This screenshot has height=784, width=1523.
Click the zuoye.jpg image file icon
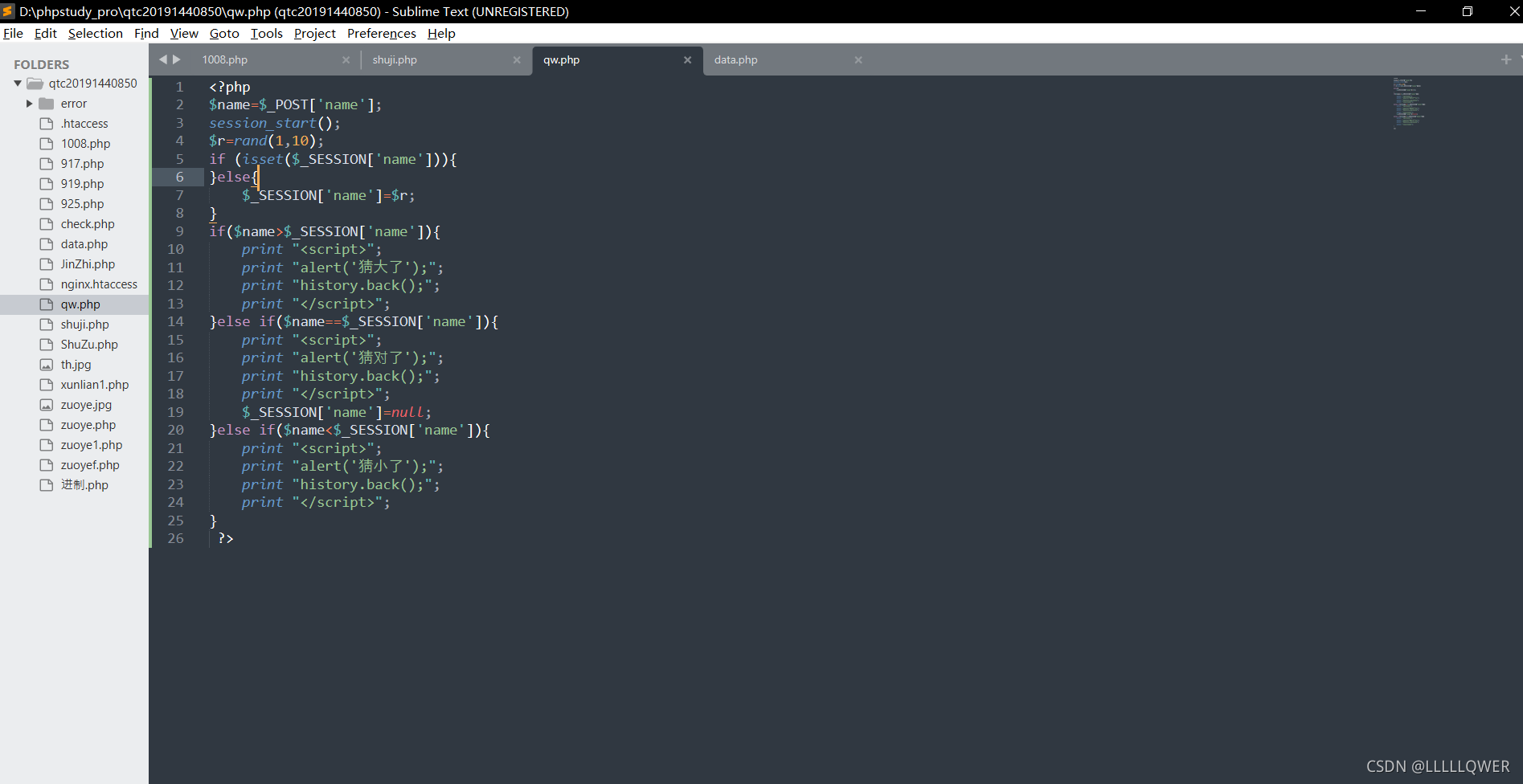(47, 405)
